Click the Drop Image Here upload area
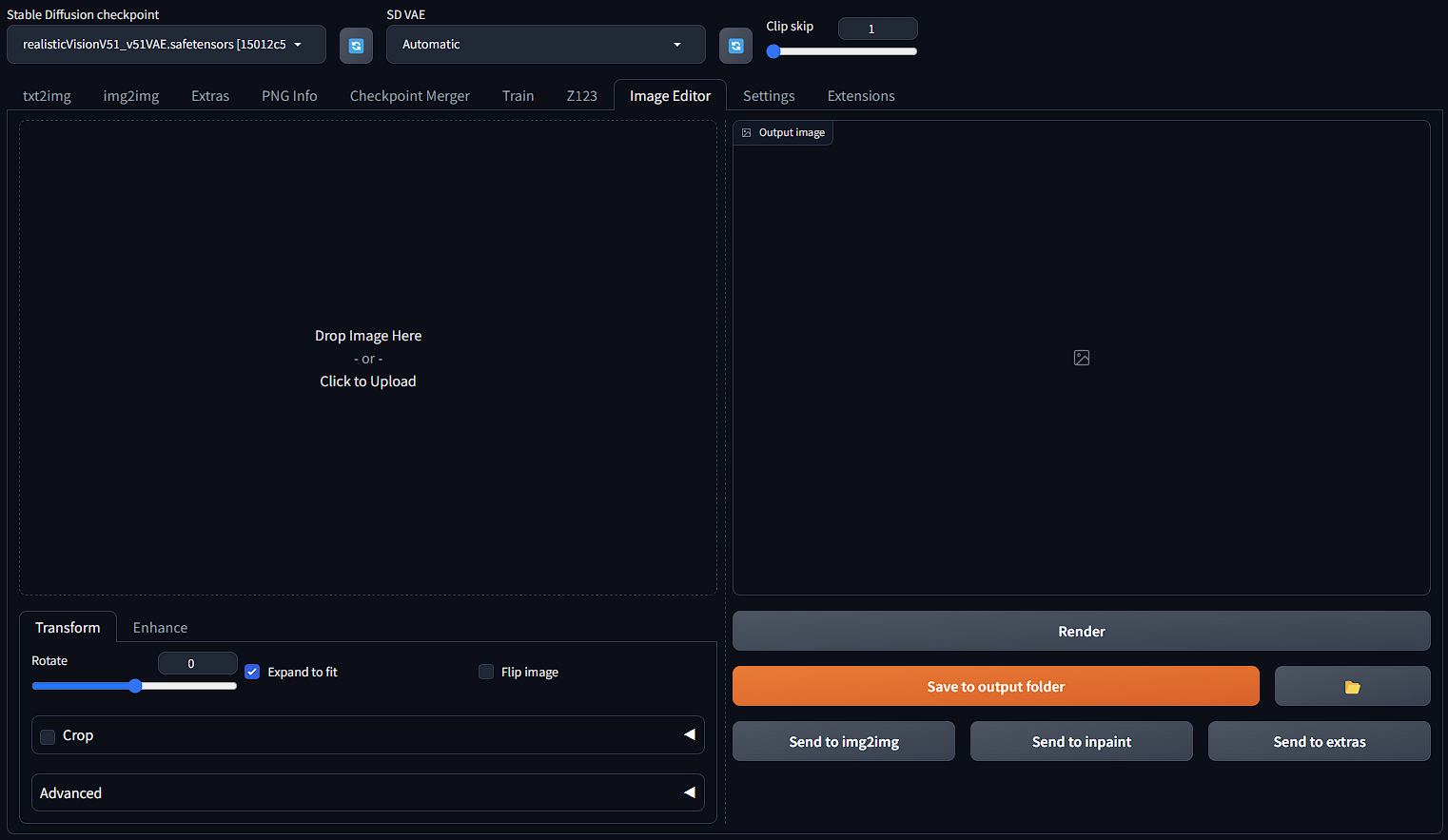 pos(368,358)
